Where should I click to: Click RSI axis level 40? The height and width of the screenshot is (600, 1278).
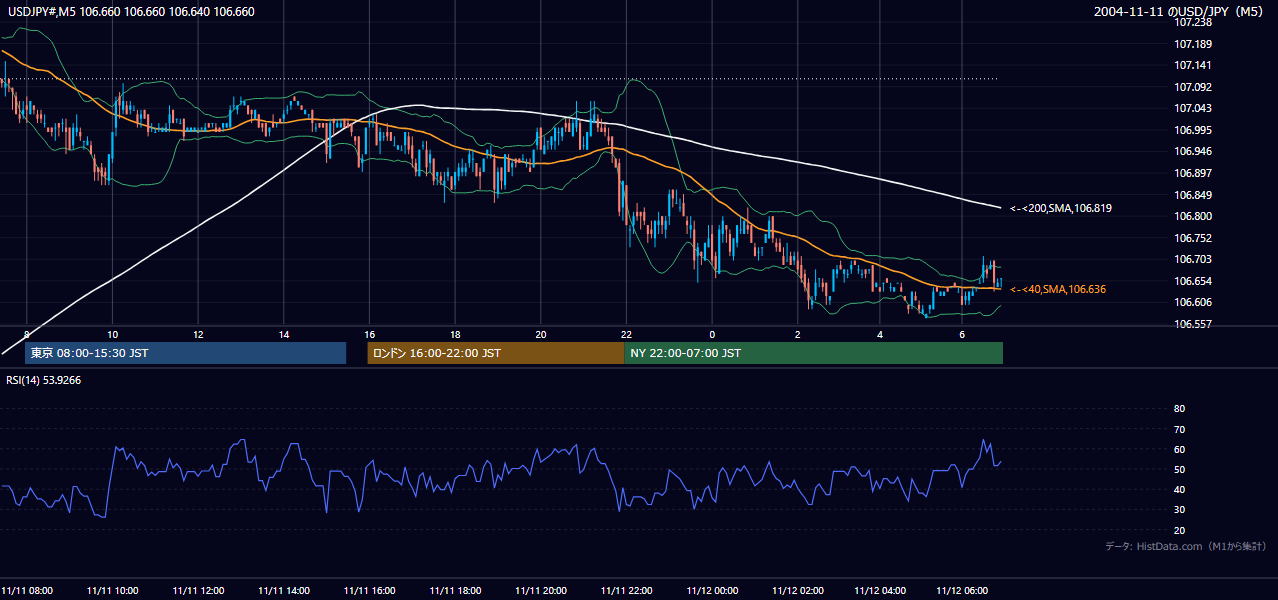pos(1179,489)
